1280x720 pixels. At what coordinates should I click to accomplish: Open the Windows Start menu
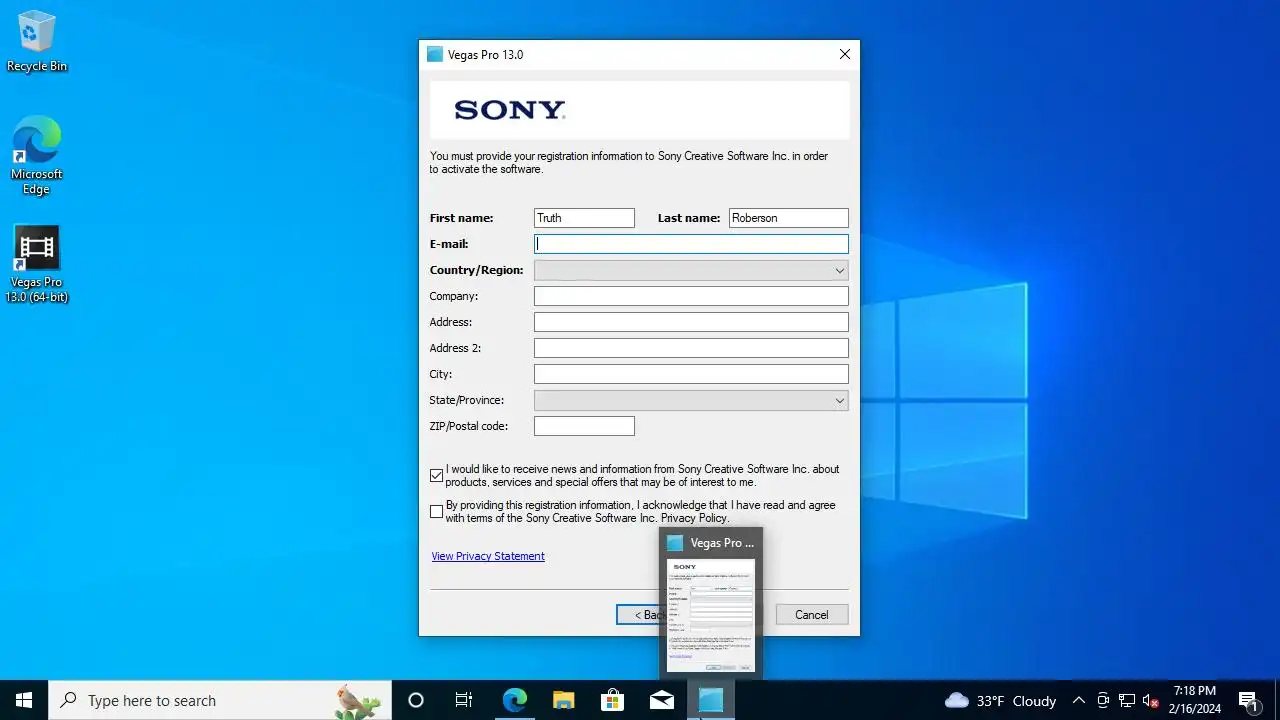click(x=24, y=700)
